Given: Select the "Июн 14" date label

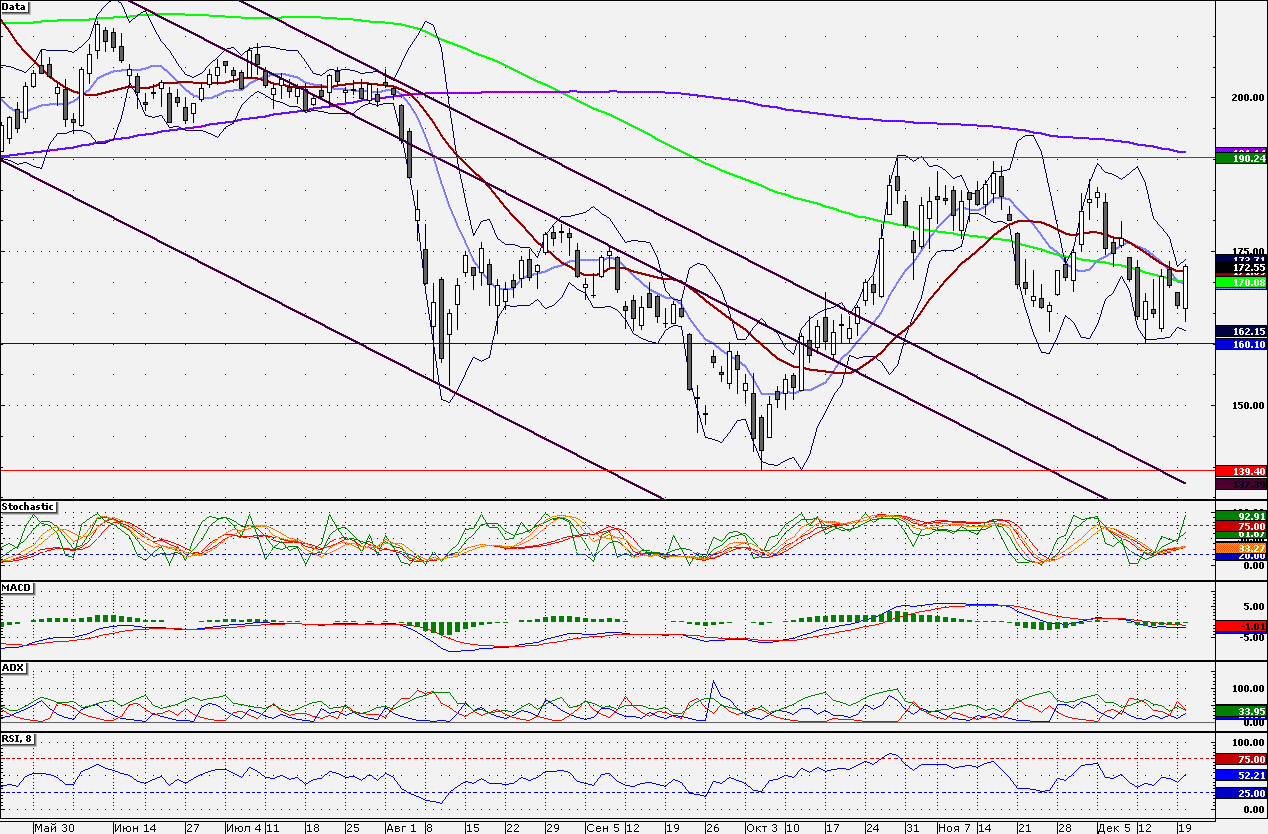Looking at the screenshot, I should click(136, 828).
